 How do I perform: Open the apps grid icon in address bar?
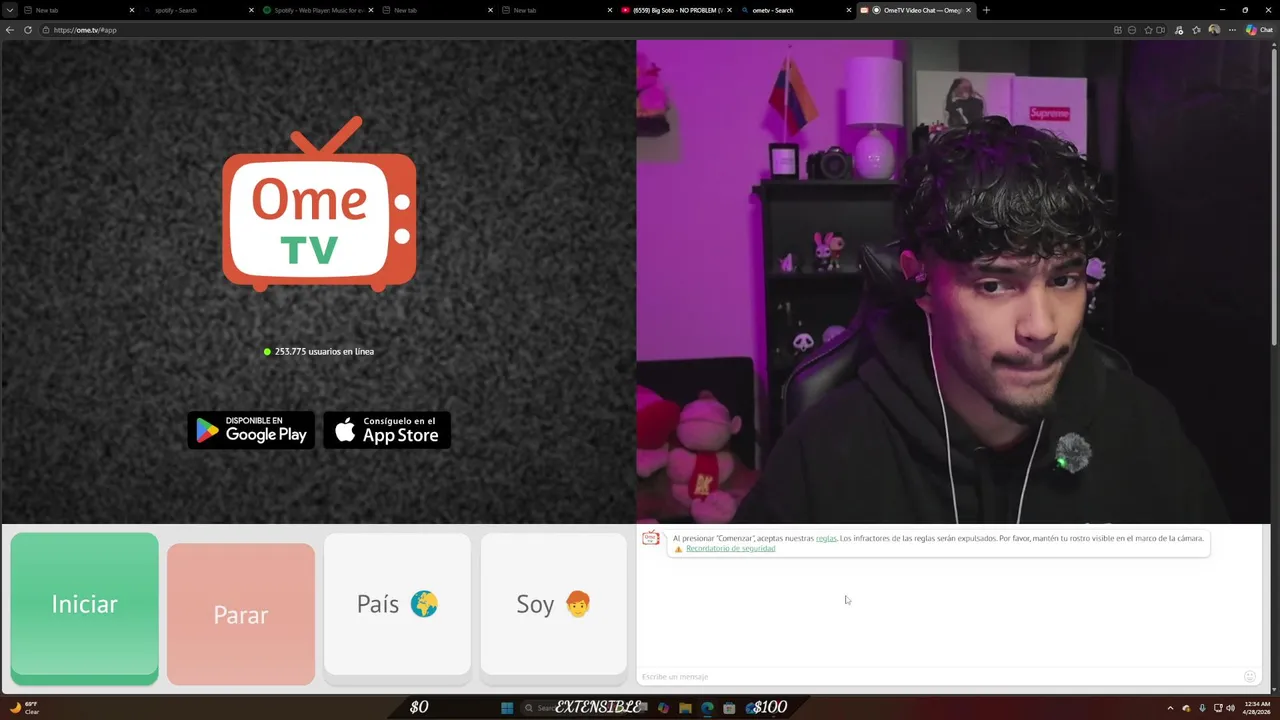[x=1117, y=30]
